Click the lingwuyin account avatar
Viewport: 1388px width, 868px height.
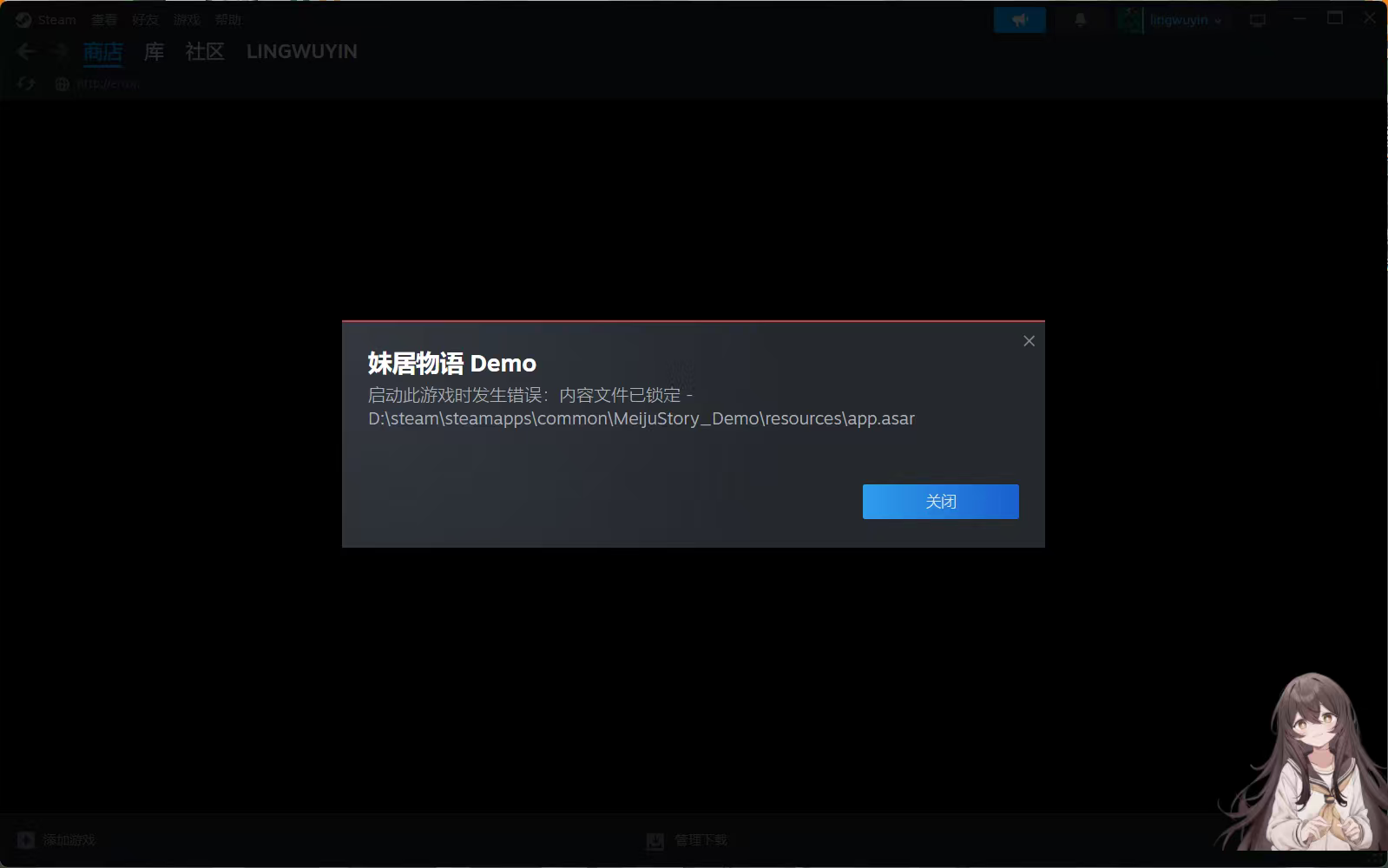point(1130,20)
